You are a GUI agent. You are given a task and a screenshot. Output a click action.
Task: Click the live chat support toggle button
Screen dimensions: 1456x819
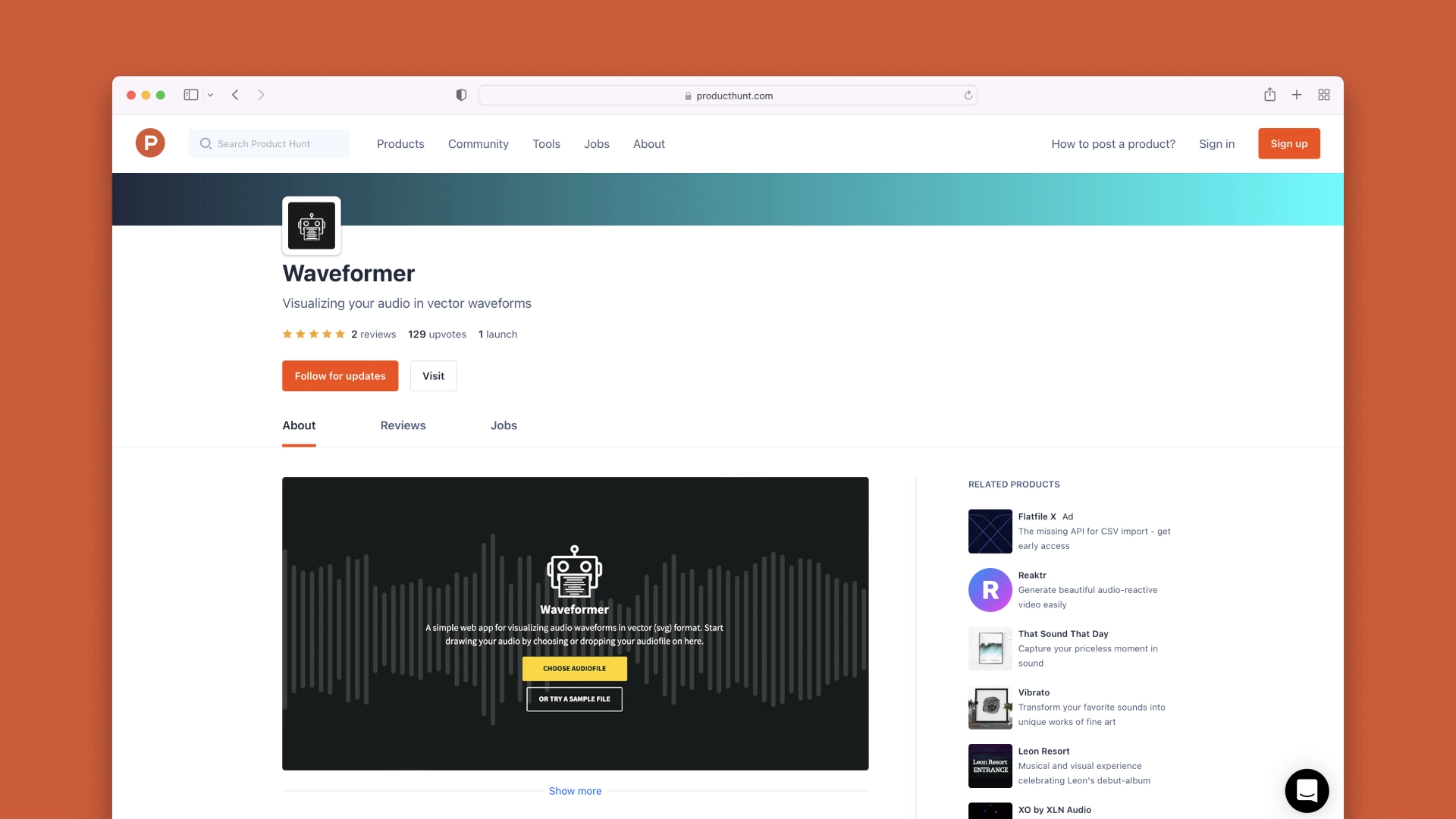coord(1306,790)
